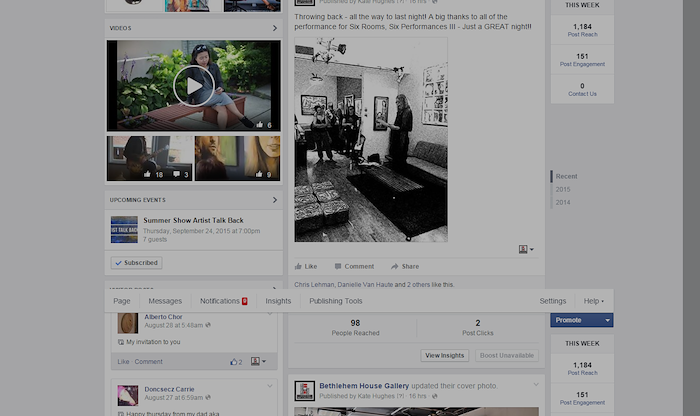Open page Settings
The width and height of the screenshot is (700, 416).
pyautogui.click(x=553, y=301)
